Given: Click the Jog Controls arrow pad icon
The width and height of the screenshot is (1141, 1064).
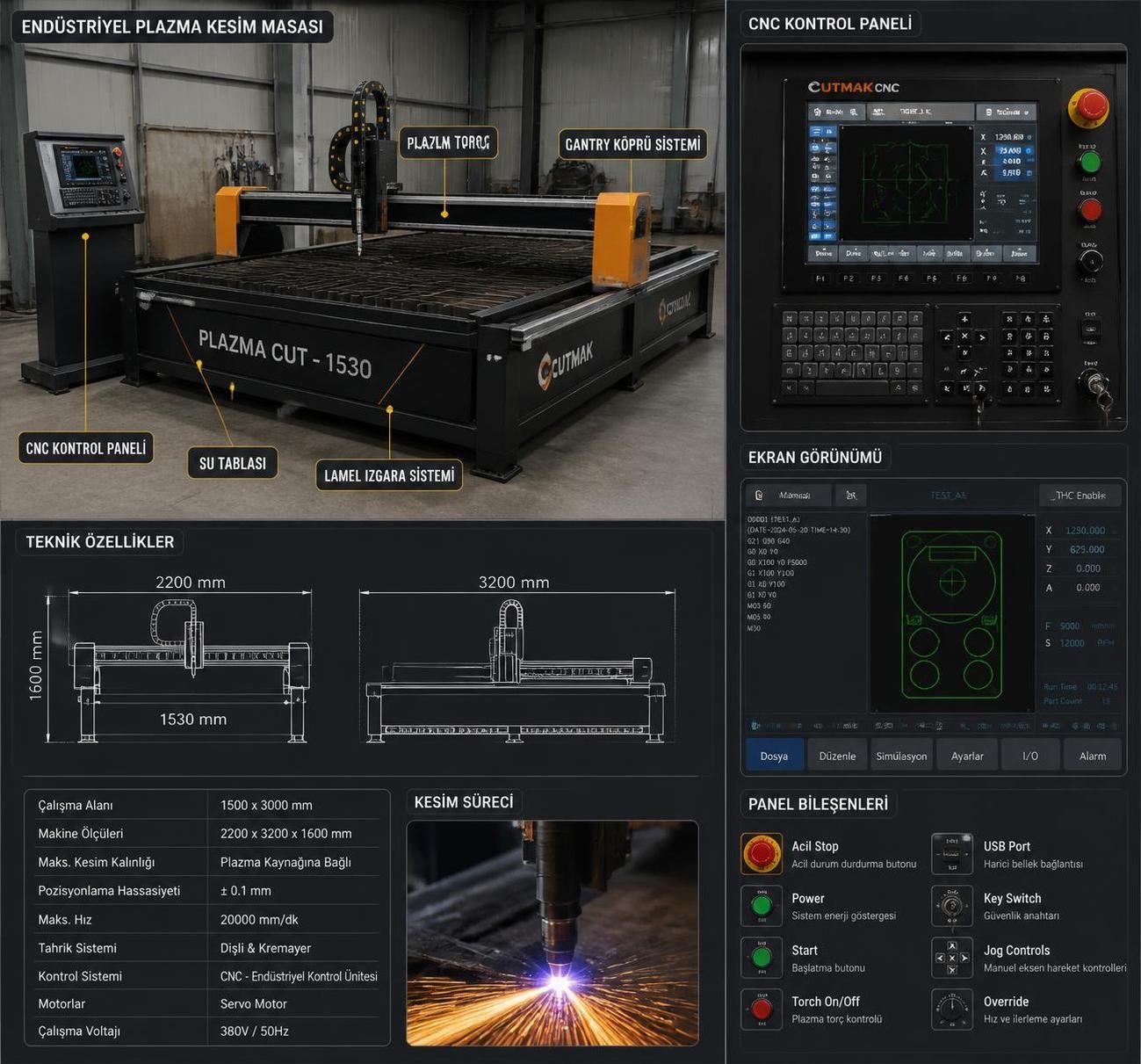Looking at the screenshot, I should (952, 958).
